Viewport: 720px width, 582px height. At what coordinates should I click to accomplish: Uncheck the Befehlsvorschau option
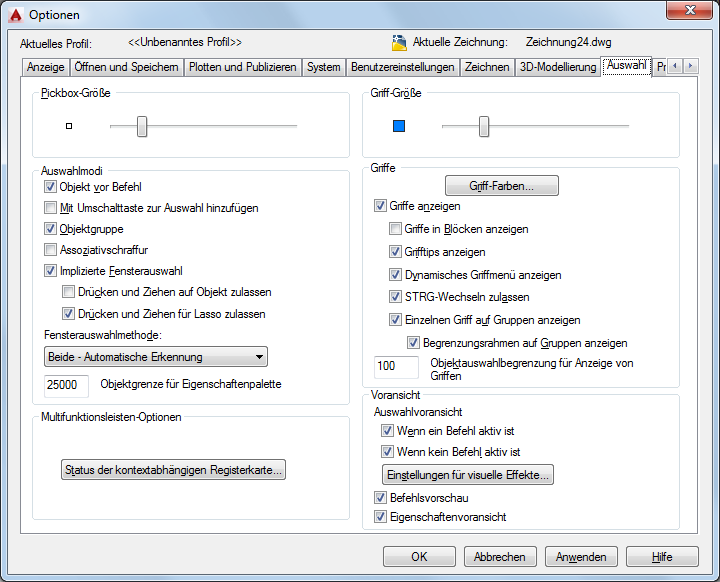(380, 498)
